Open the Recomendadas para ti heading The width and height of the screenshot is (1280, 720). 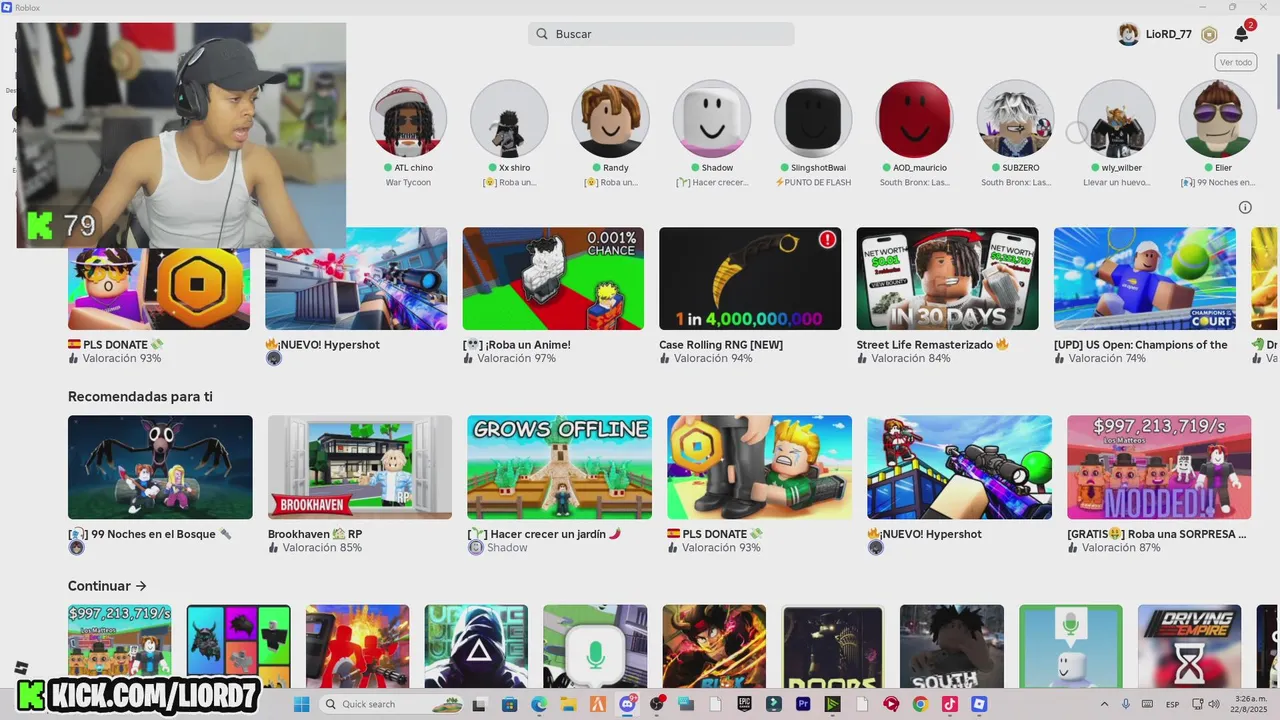coord(140,397)
